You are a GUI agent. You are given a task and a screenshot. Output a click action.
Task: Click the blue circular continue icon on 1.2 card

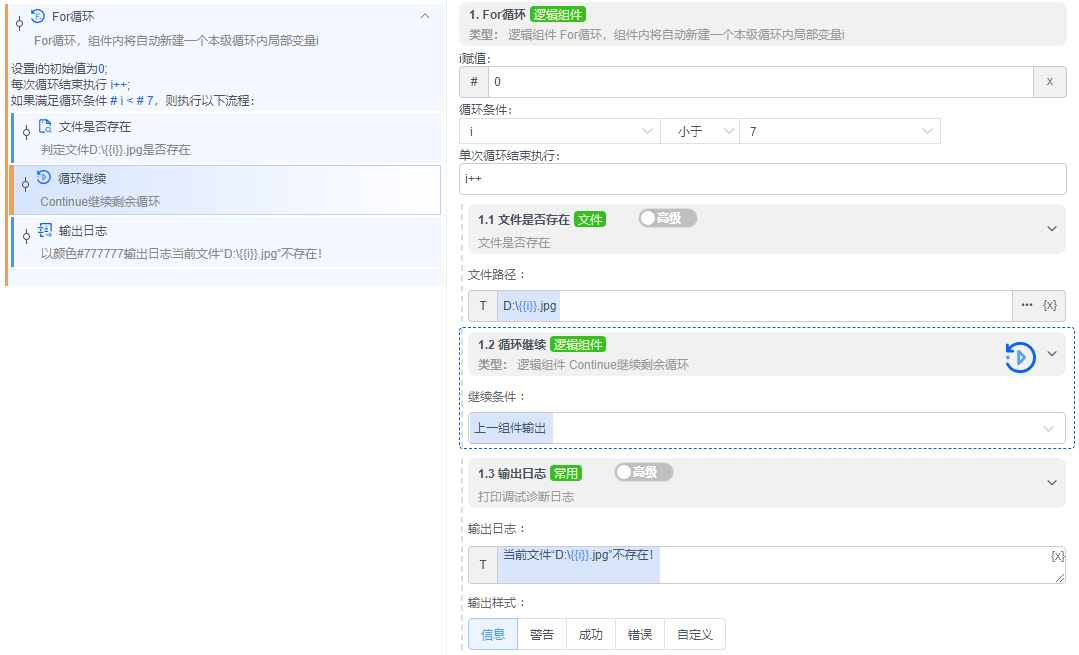1019,357
